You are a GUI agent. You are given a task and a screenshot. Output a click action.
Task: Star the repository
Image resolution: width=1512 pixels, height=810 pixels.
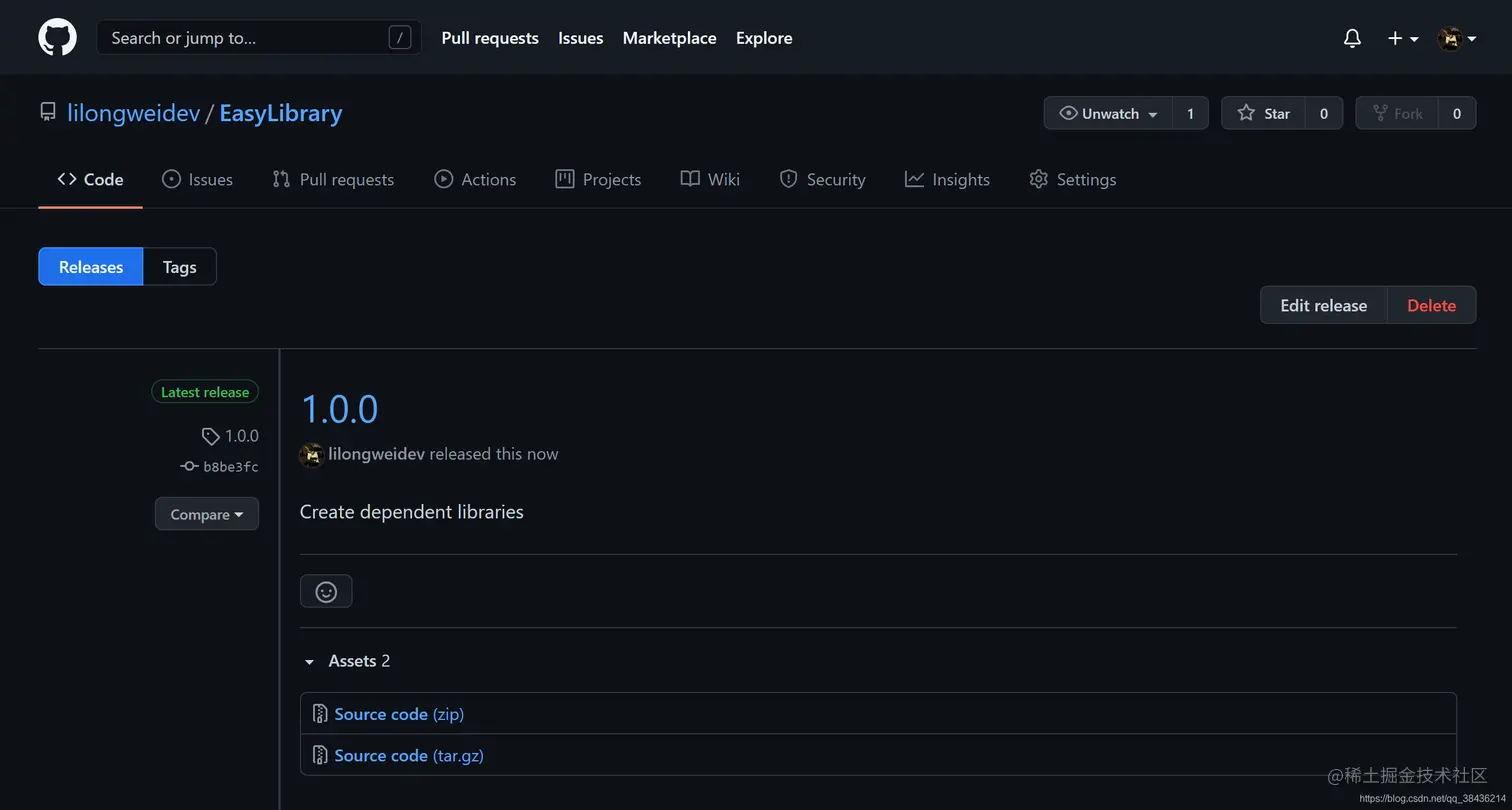coord(1264,113)
